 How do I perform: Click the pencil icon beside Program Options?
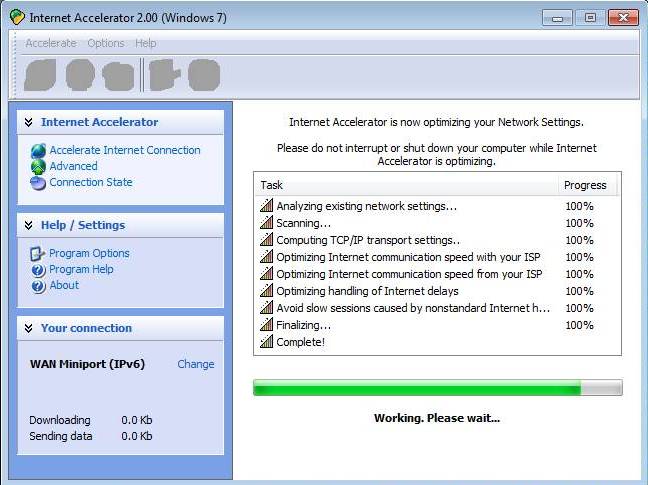[37, 254]
